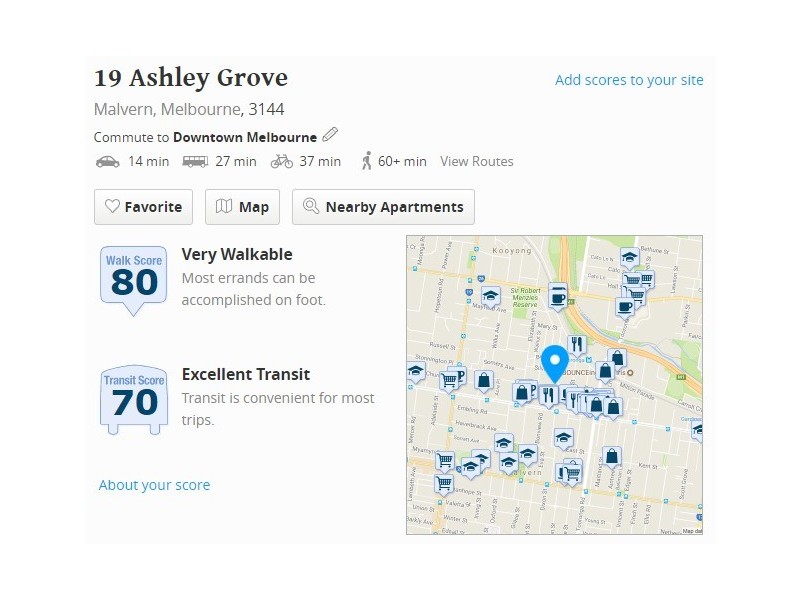This screenshot has width=800, height=600.
Task: Click the heart icon inside the Favorite button
Action: [113, 207]
